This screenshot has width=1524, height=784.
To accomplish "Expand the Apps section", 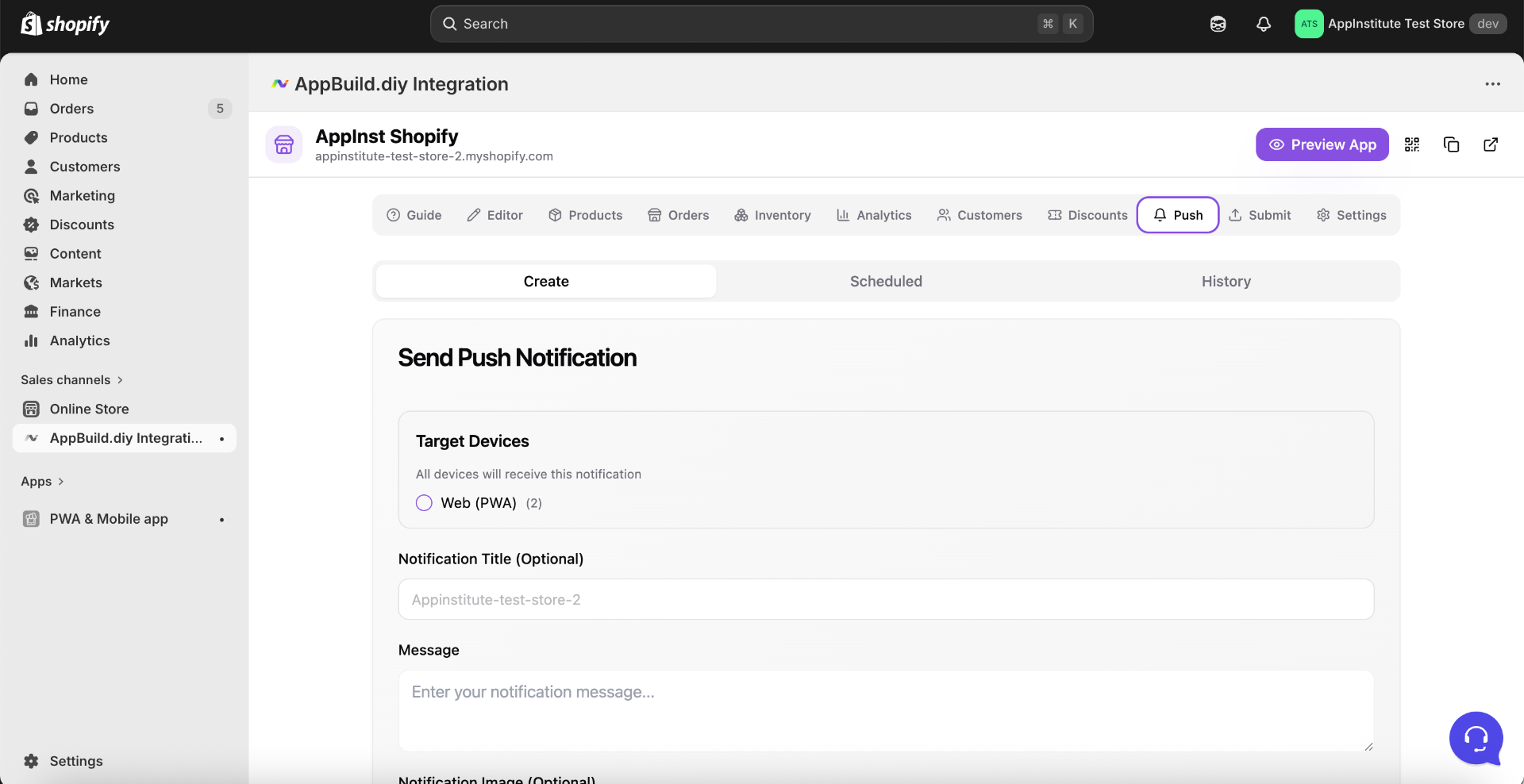I will (x=42, y=482).
